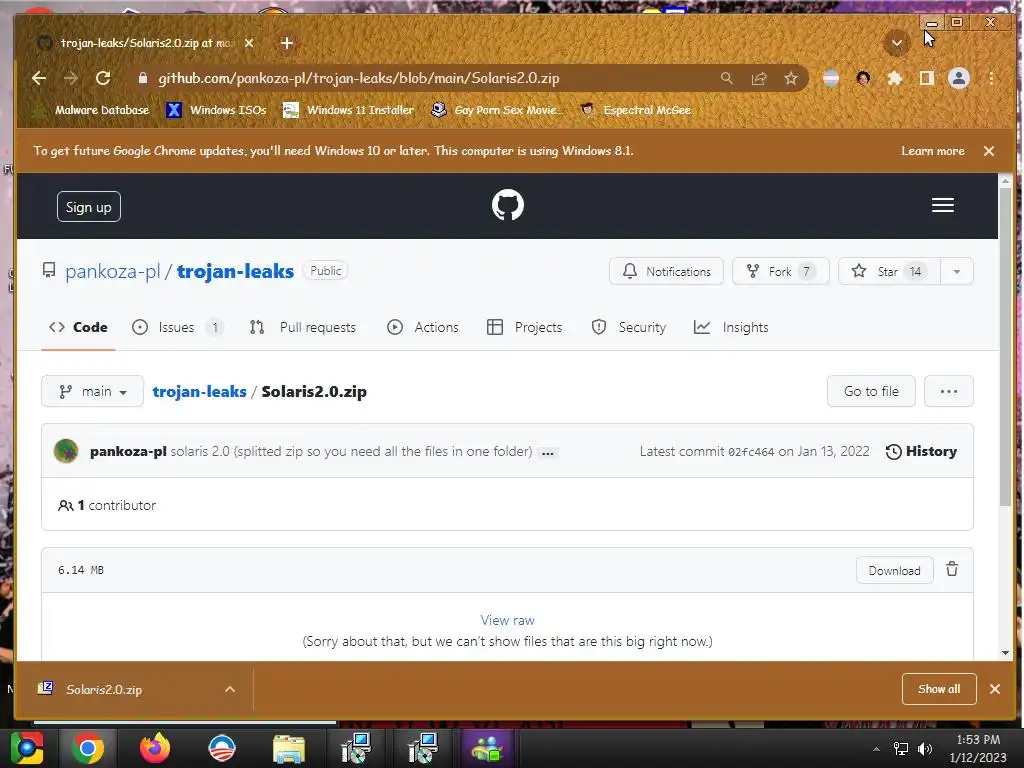The height and width of the screenshot is (768, 1024).
Task: Open the file History link
Action: click(x=921, y=451)
